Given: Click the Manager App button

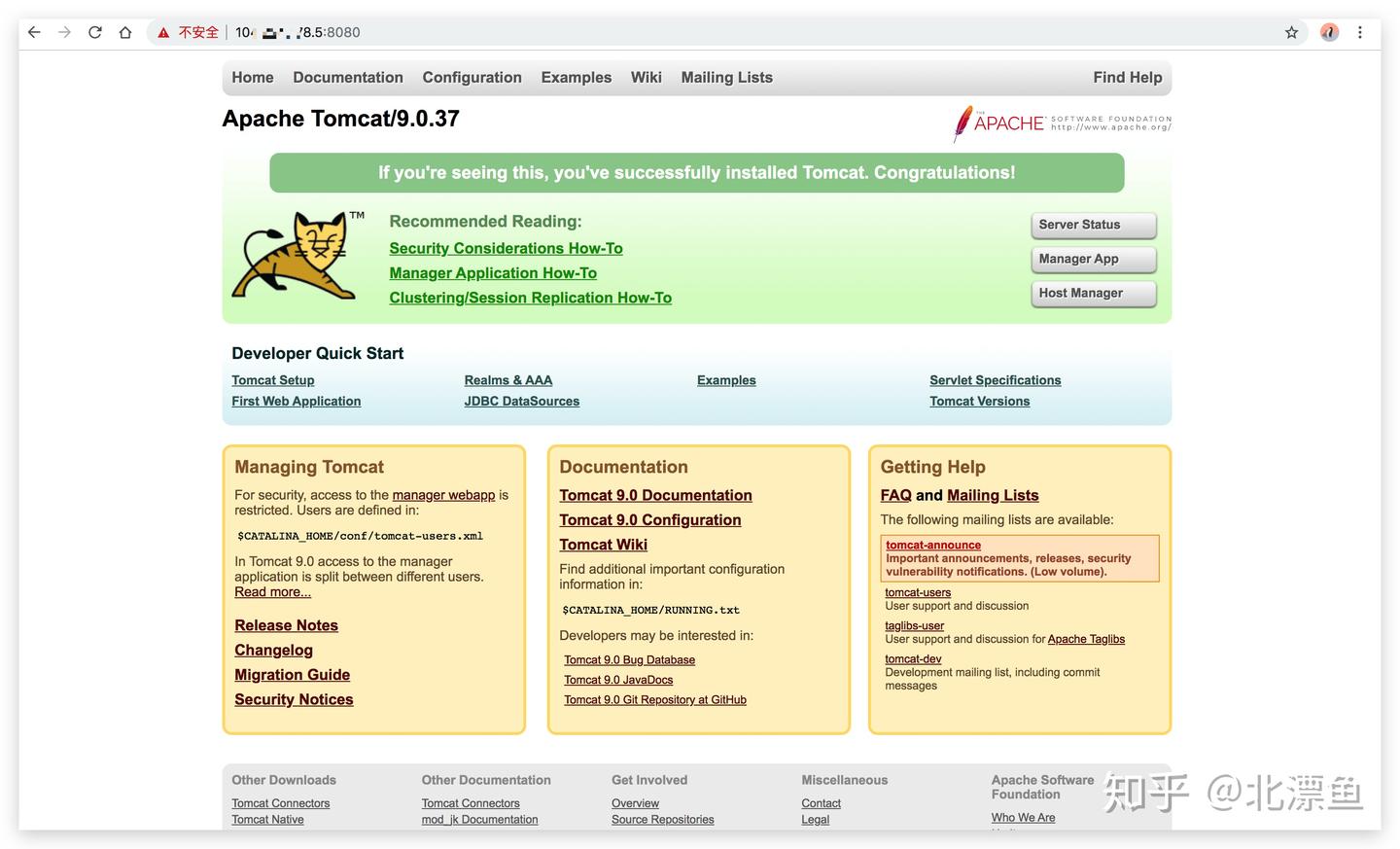Looking at the screenshot, I should point(1094,259).
